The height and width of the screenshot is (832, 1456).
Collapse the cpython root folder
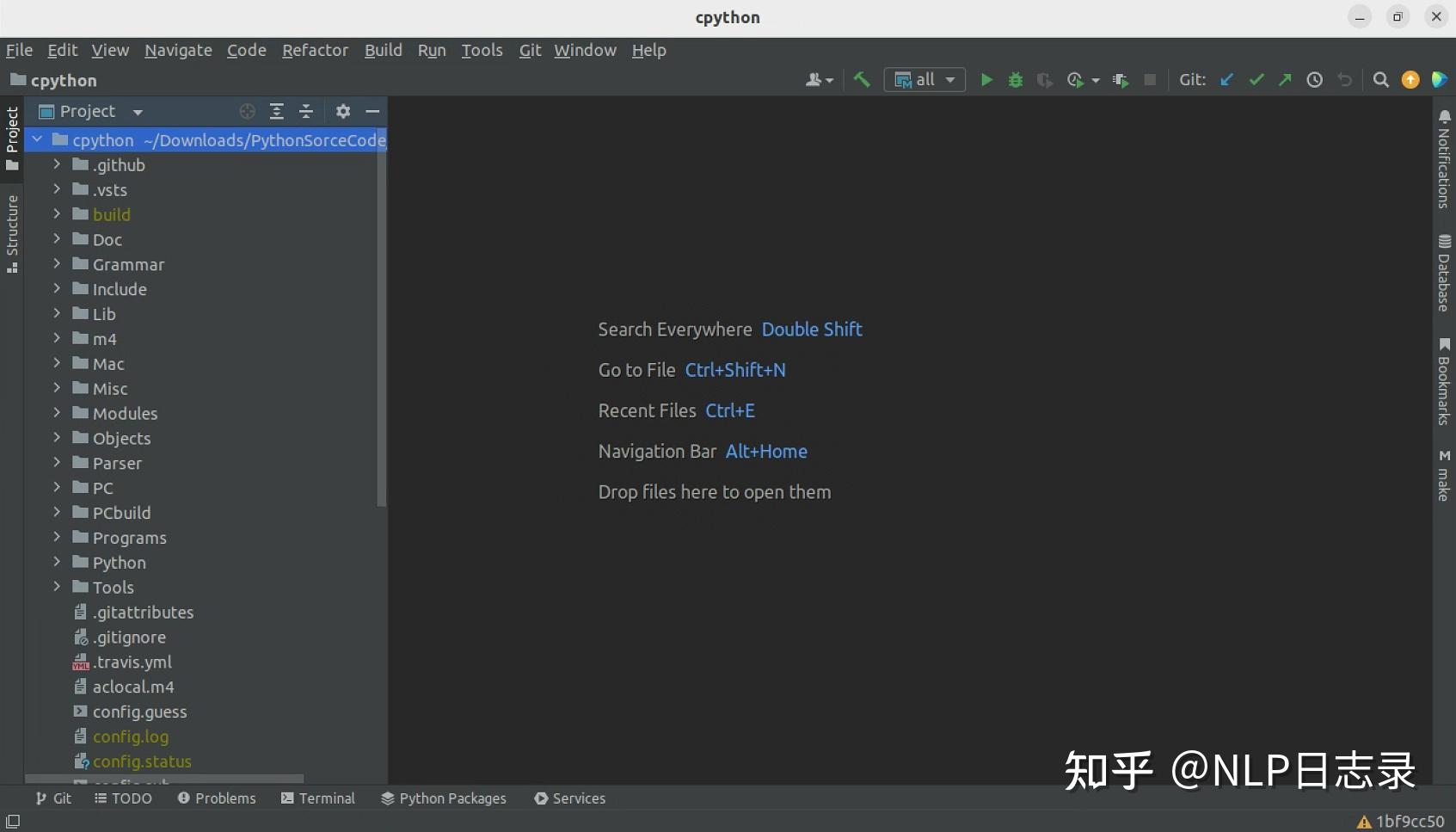point(38,139)
